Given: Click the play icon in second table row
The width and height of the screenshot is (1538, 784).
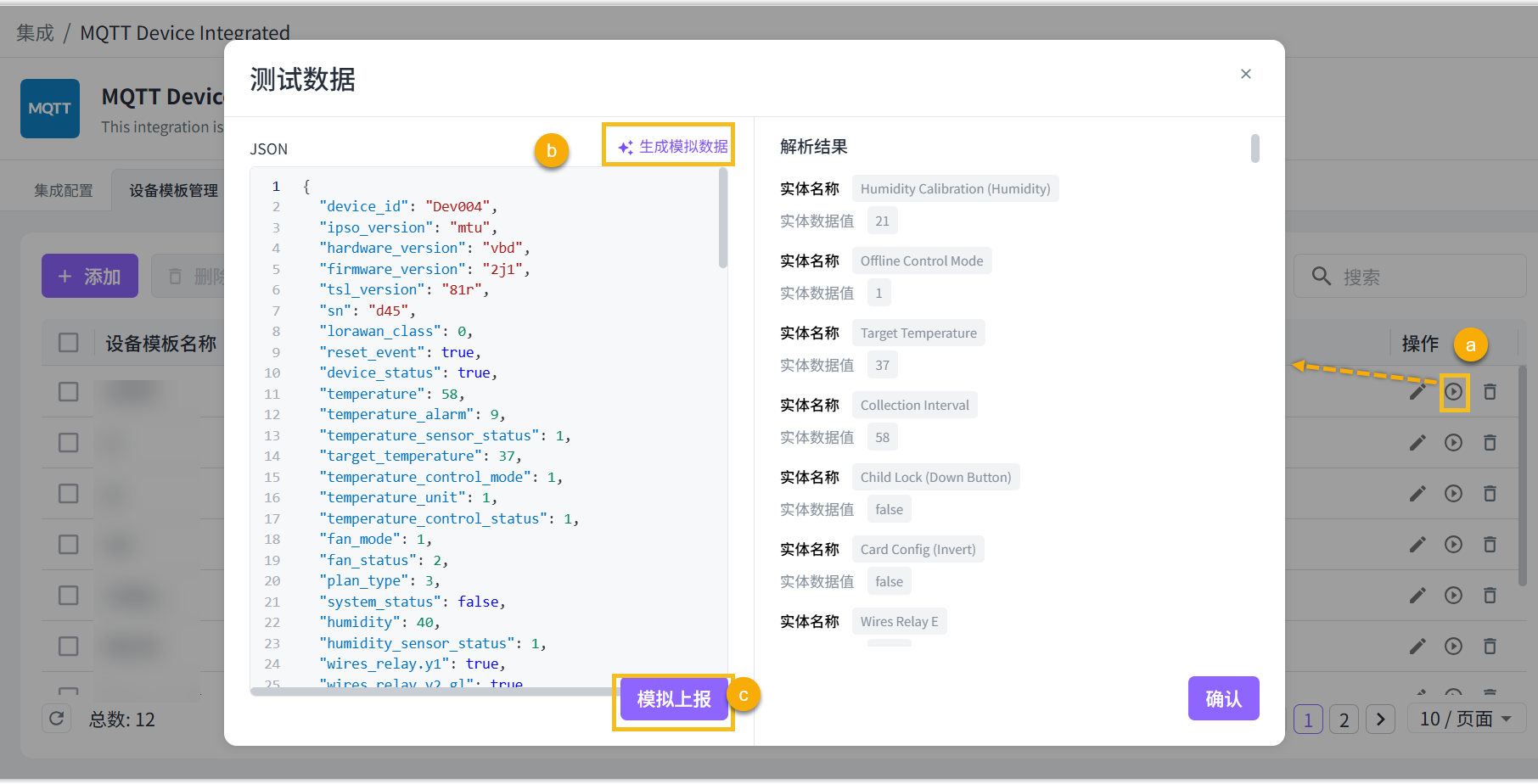Looking at the screenshot, I should [1453, 443].
